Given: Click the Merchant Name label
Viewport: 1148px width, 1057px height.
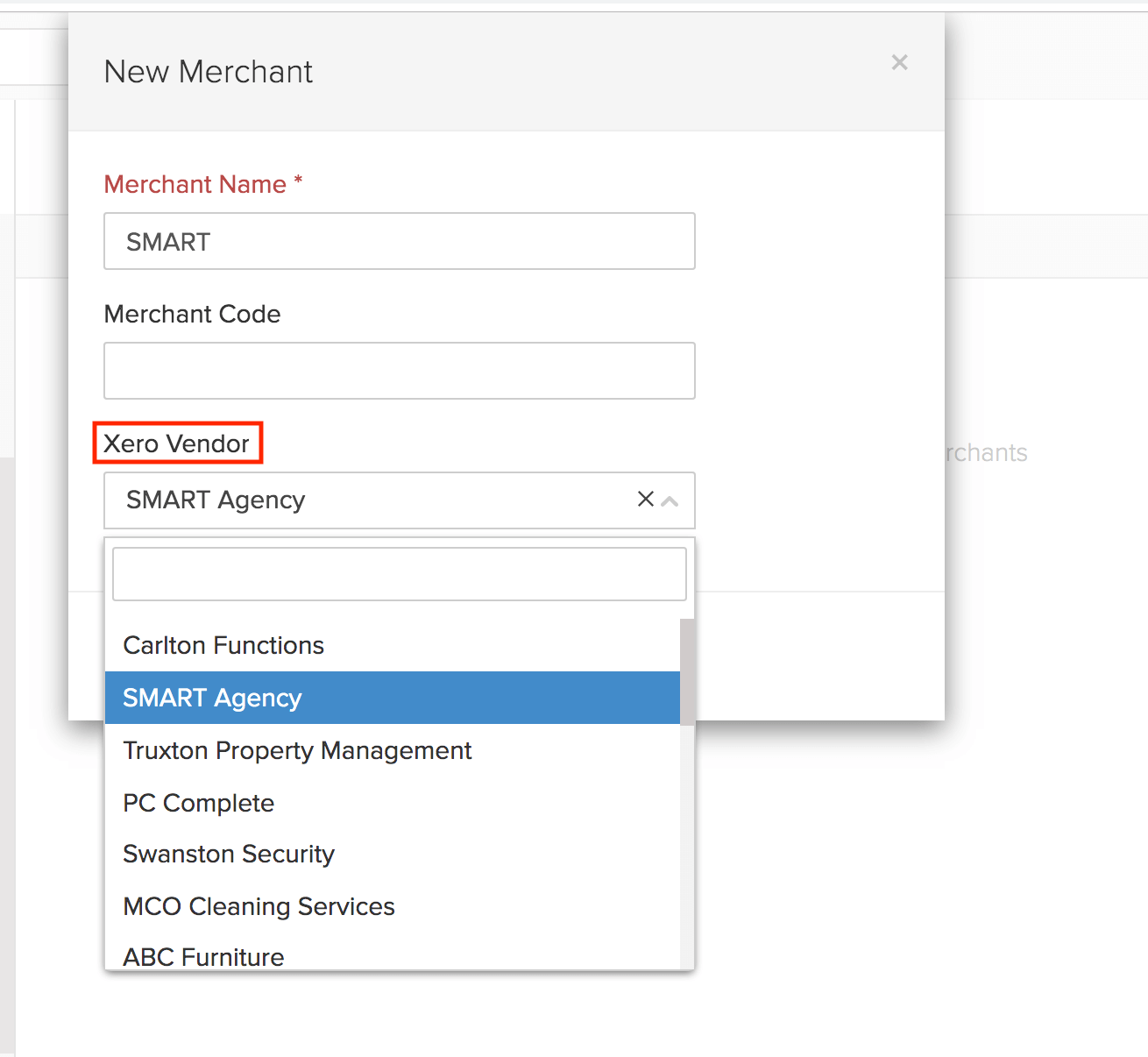Looking at the screenshot, I should 195,184.
